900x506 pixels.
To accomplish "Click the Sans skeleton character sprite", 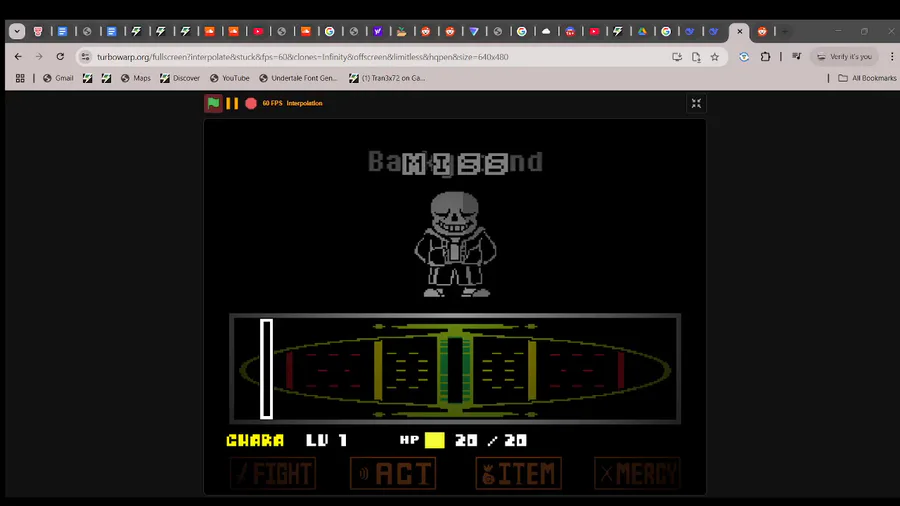I will click(x=456, y=244).
